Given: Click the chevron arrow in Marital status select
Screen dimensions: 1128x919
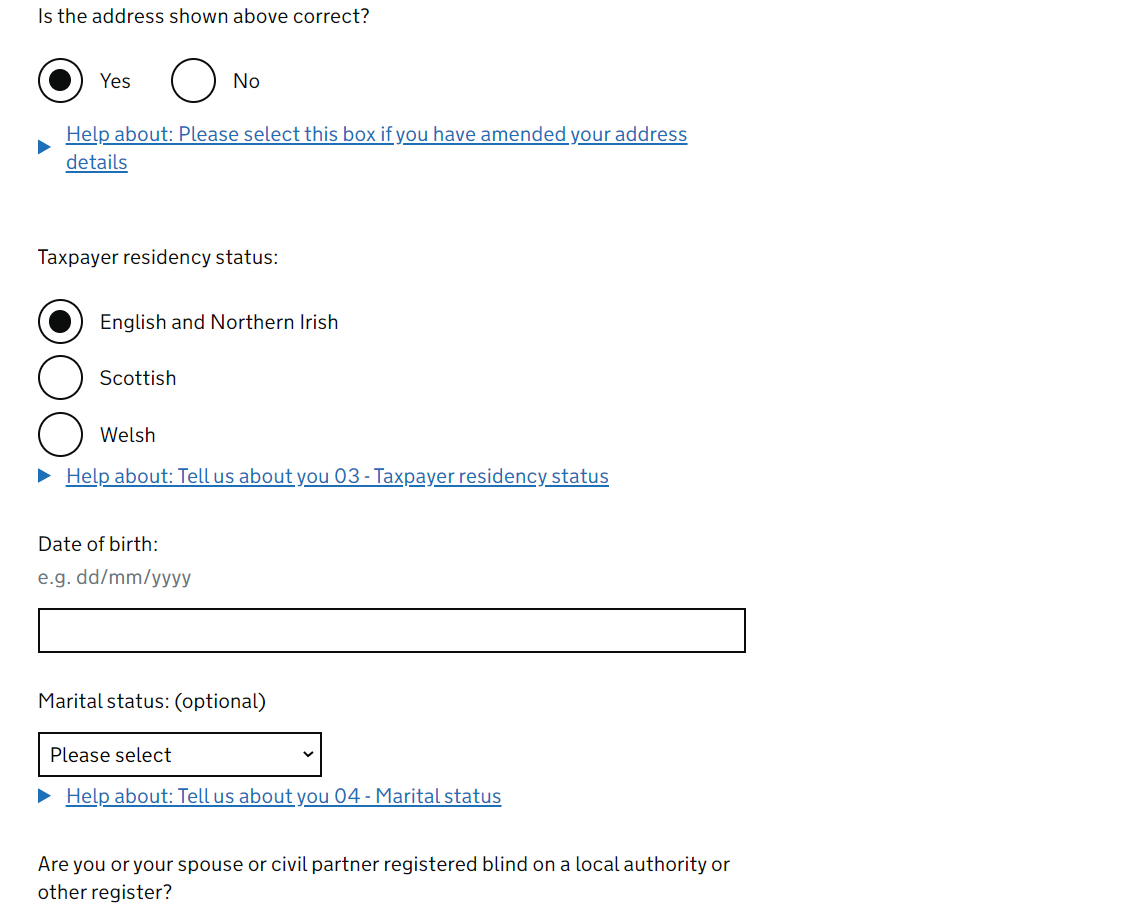Looking at the screenshot, I should tap(308, 754).
